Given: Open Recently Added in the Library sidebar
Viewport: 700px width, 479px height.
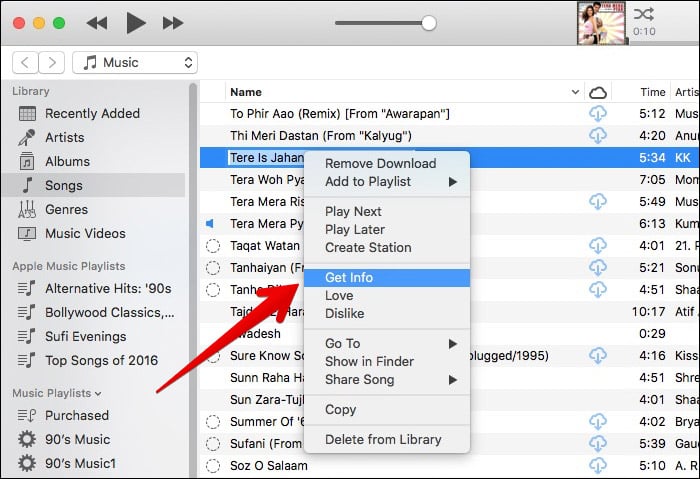Looking at the screenshot, I should pos(93,113).
